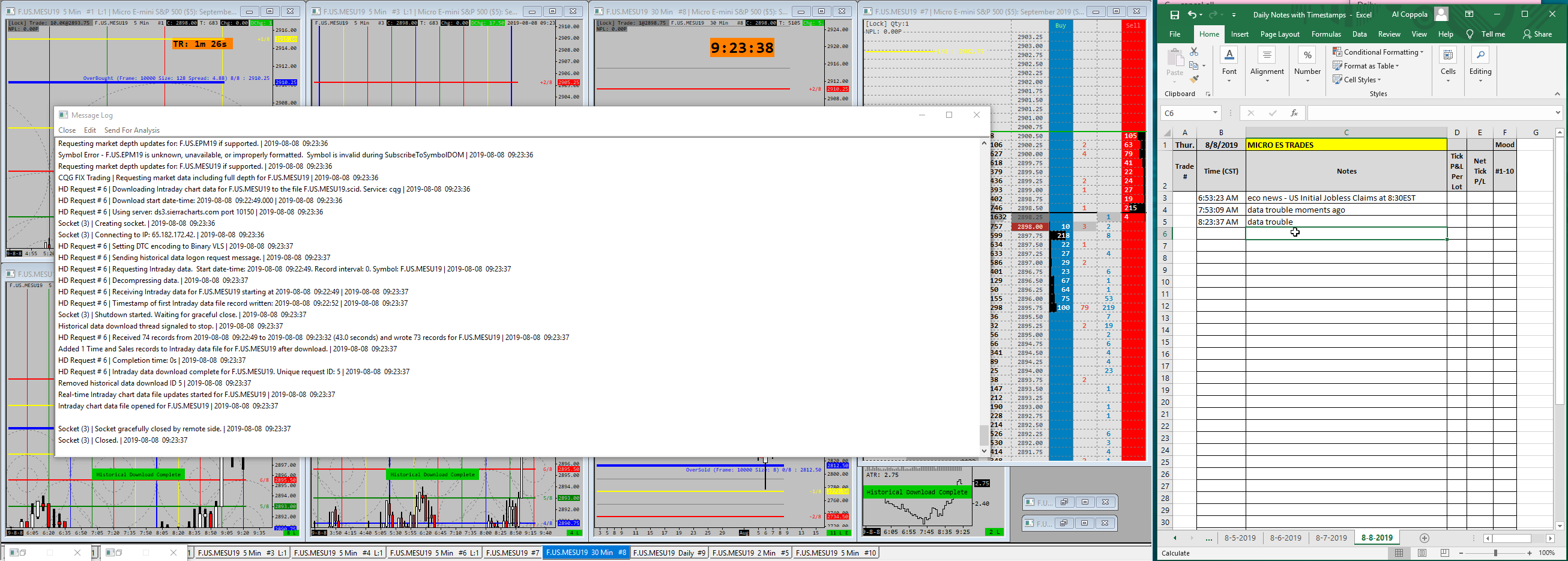
Task: Switch to Page Layout view in status bar
Action: click(1422, 553)
